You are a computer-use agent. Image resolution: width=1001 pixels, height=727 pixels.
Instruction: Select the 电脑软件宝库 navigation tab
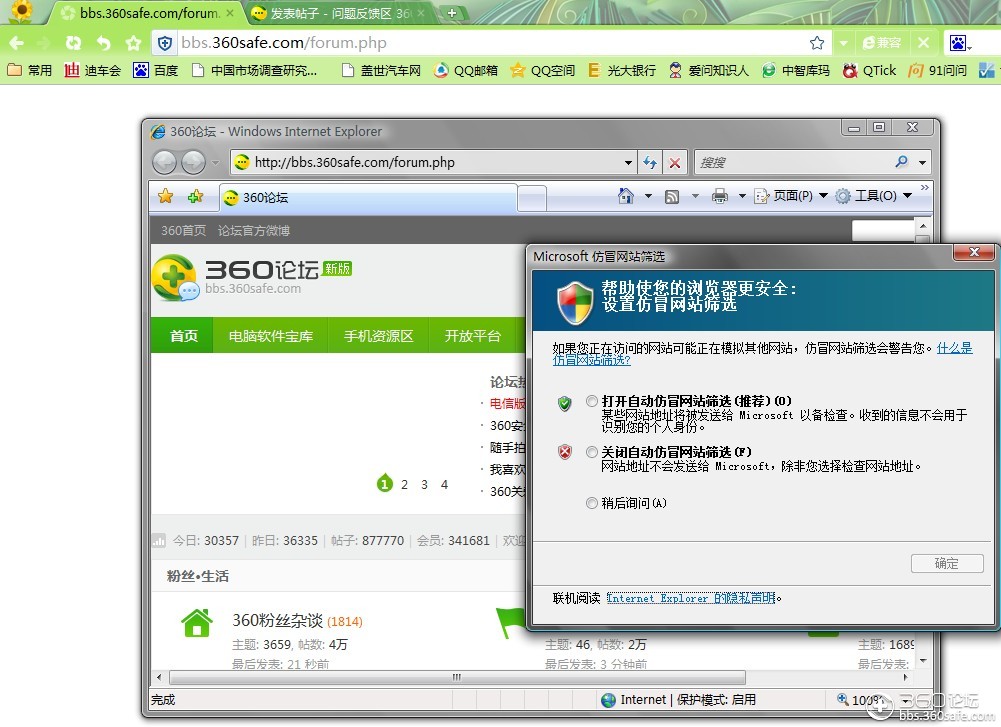tap(271, 336)
